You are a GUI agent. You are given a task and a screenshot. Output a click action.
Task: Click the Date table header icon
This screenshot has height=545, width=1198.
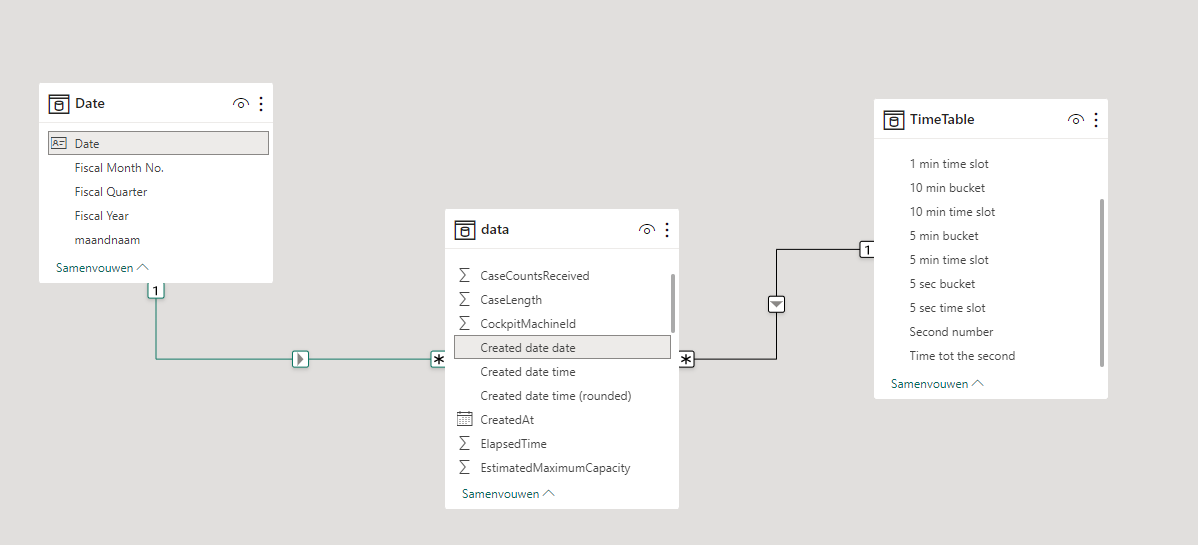pyautogui.click(x=59, y=104)
